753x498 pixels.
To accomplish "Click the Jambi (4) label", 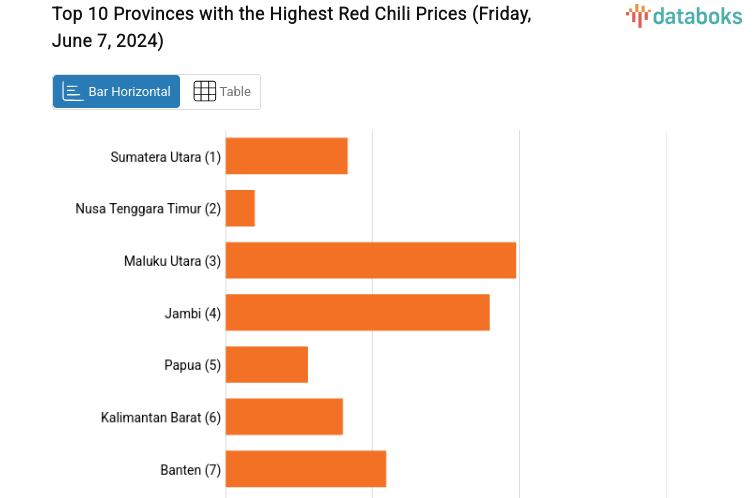I will (x=192, y=313).
